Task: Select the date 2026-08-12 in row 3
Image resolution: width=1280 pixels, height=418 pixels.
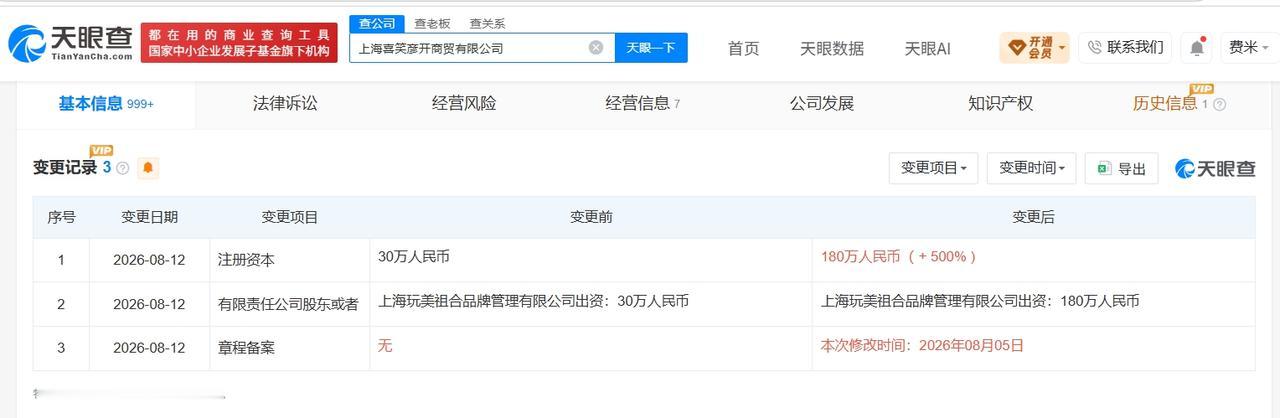Action: 149,348
